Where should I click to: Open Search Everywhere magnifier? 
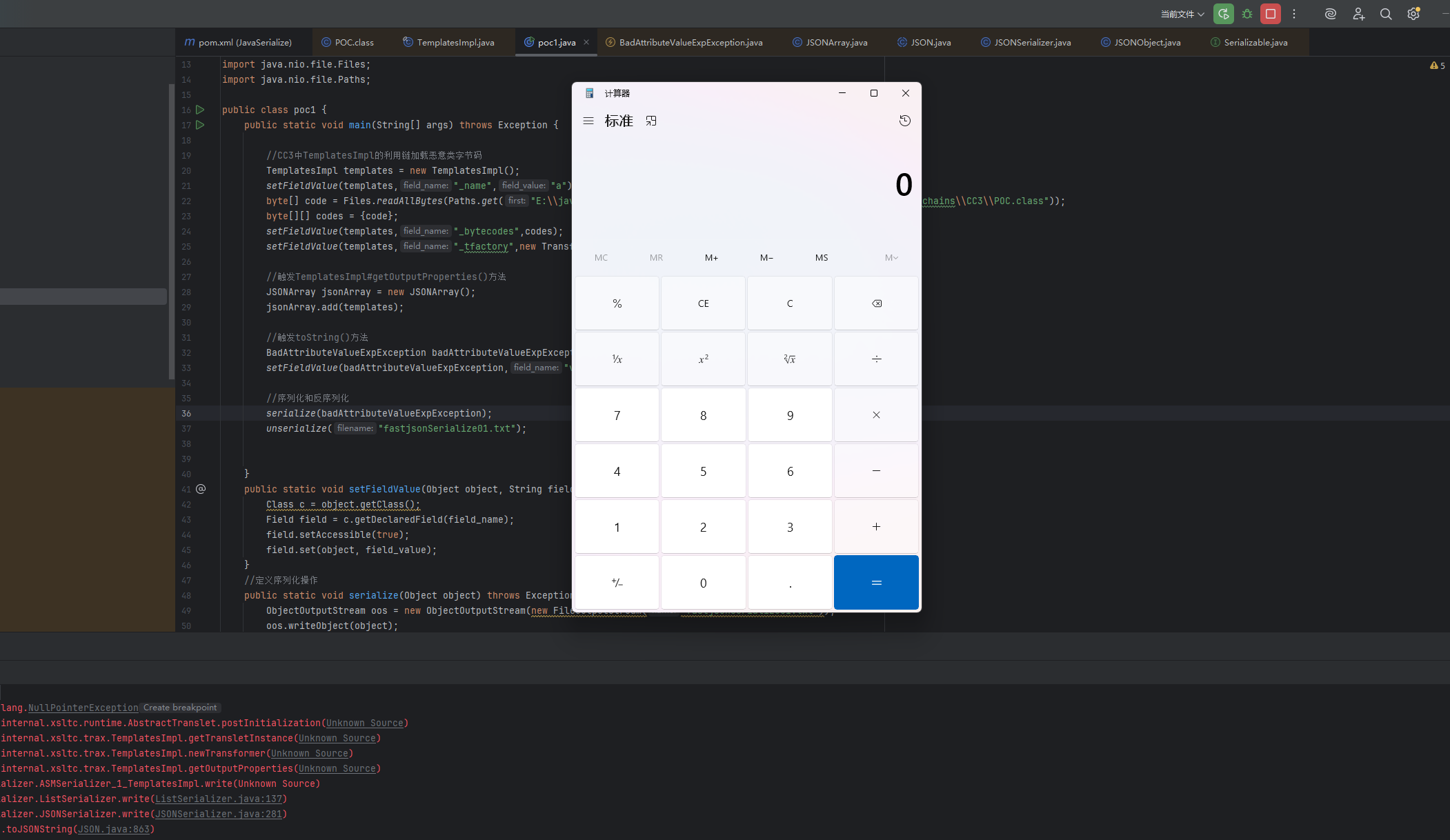[x=1386, y=14]
